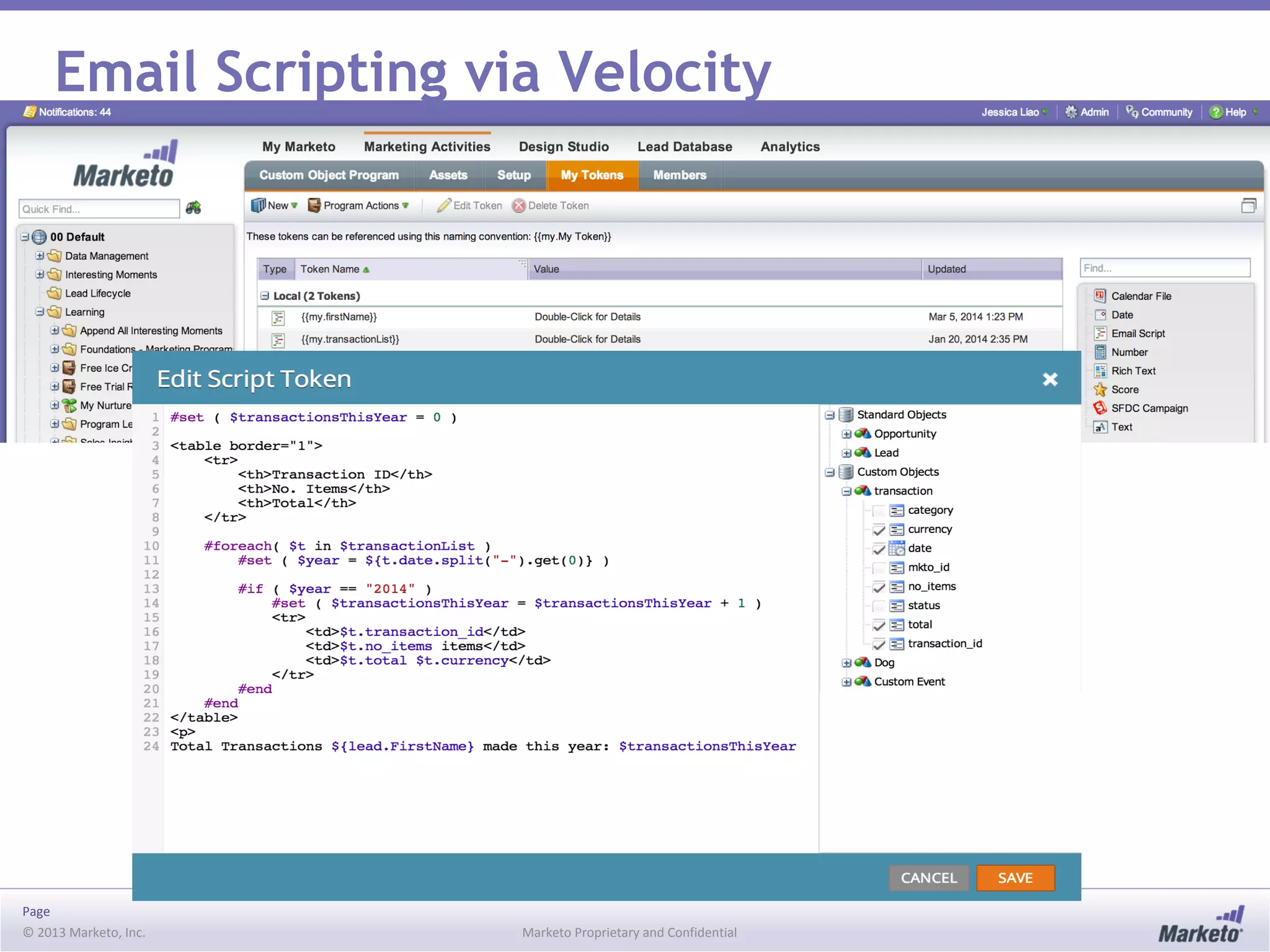Click the binoculars search icon beside Quick Find
The image size is (1270, 952).
tap(193, 208)
